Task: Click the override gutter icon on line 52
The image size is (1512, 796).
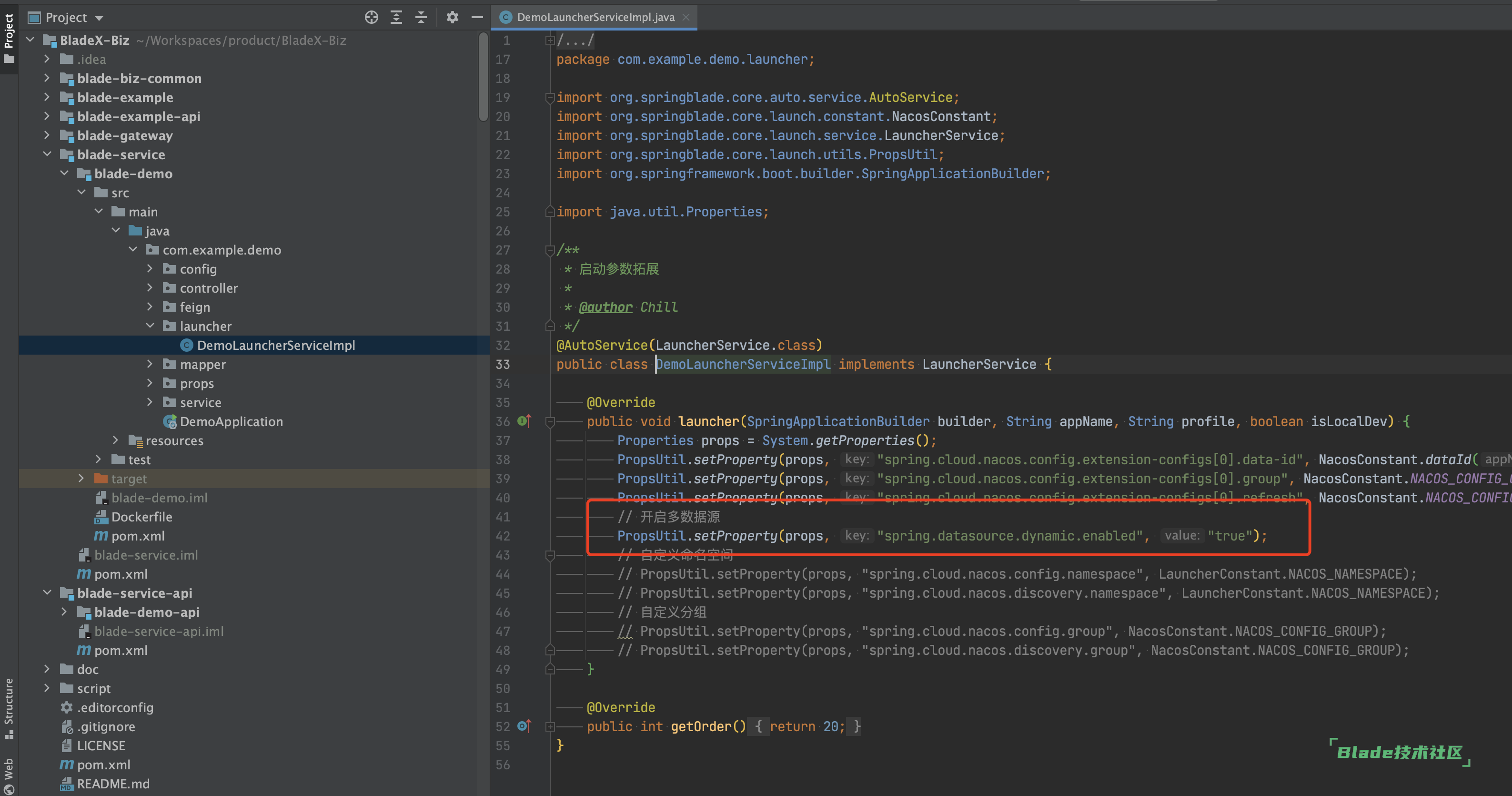Action: 524,727
